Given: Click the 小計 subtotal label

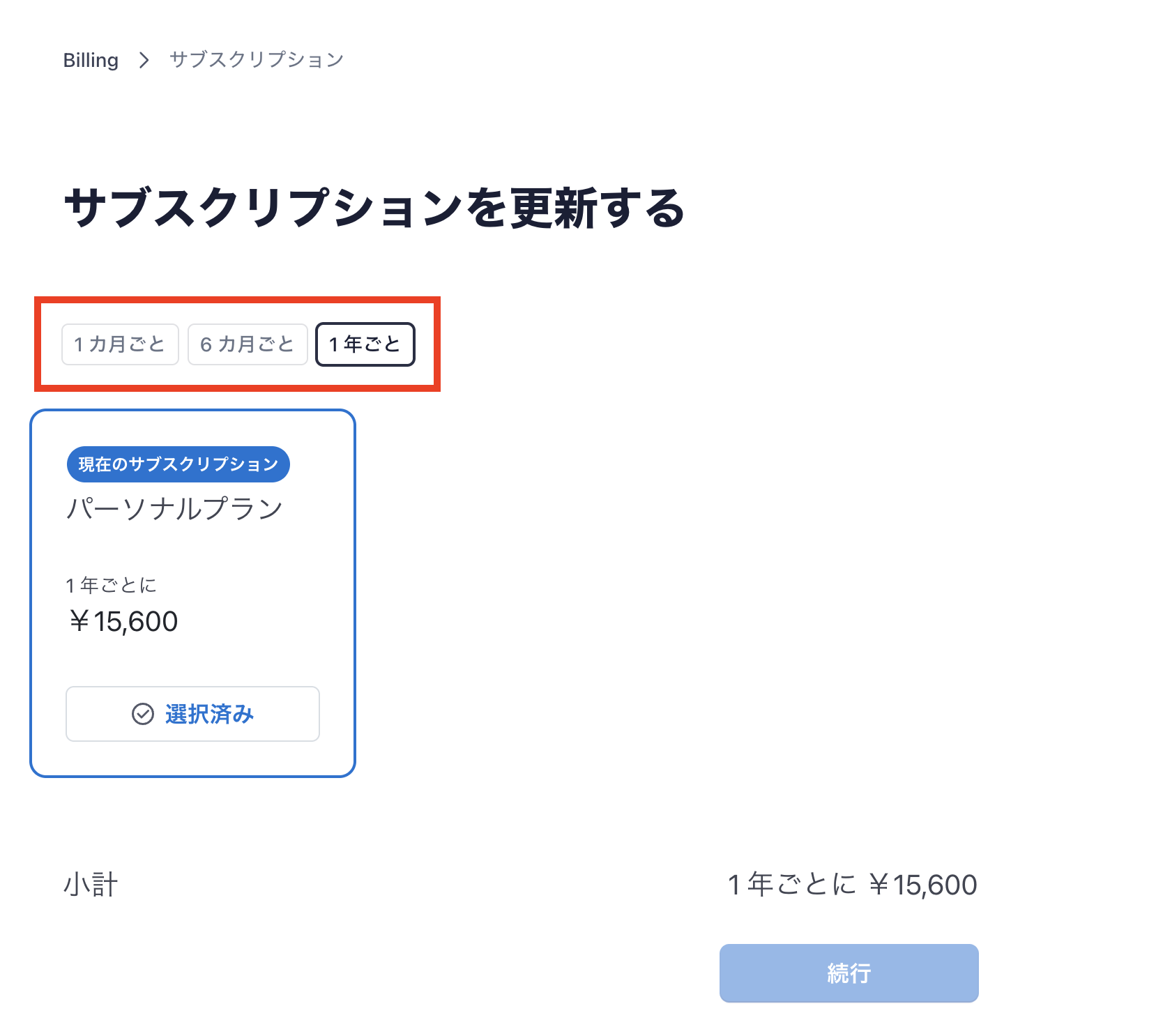Looking at the screenshot, I should (x=91, y=885).
